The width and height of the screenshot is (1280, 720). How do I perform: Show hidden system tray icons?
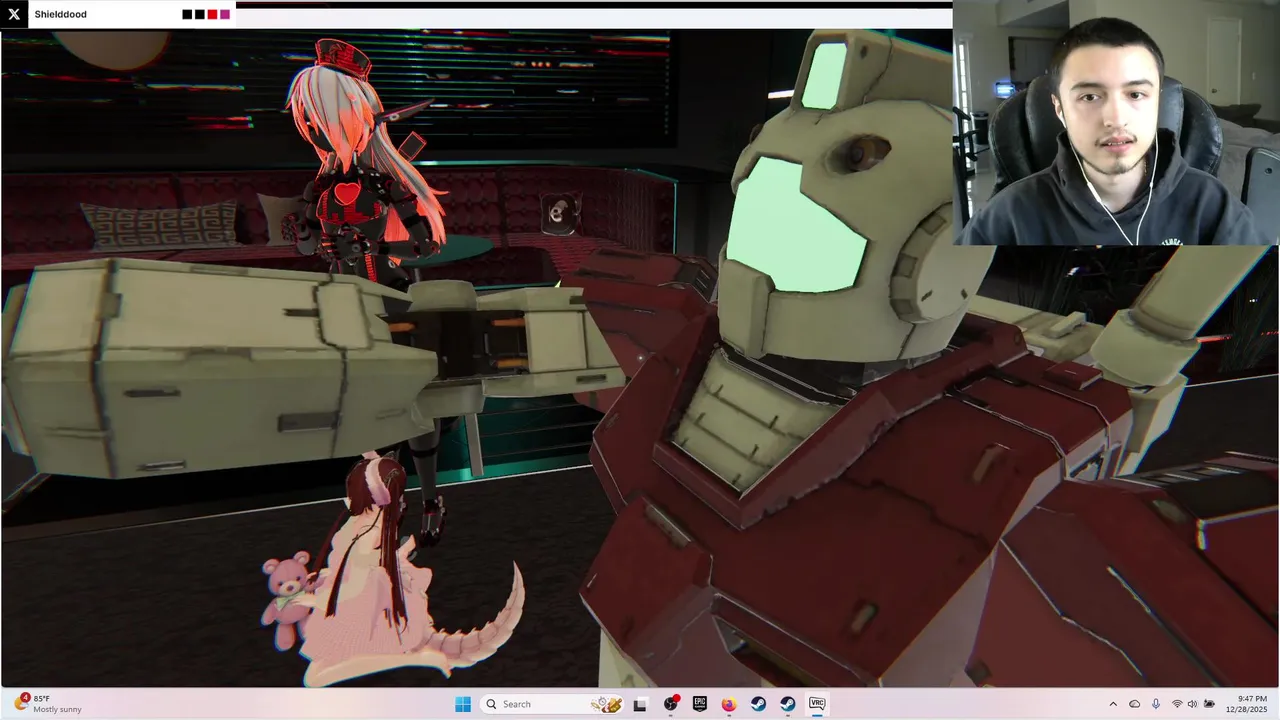[x=1114, y=704]
